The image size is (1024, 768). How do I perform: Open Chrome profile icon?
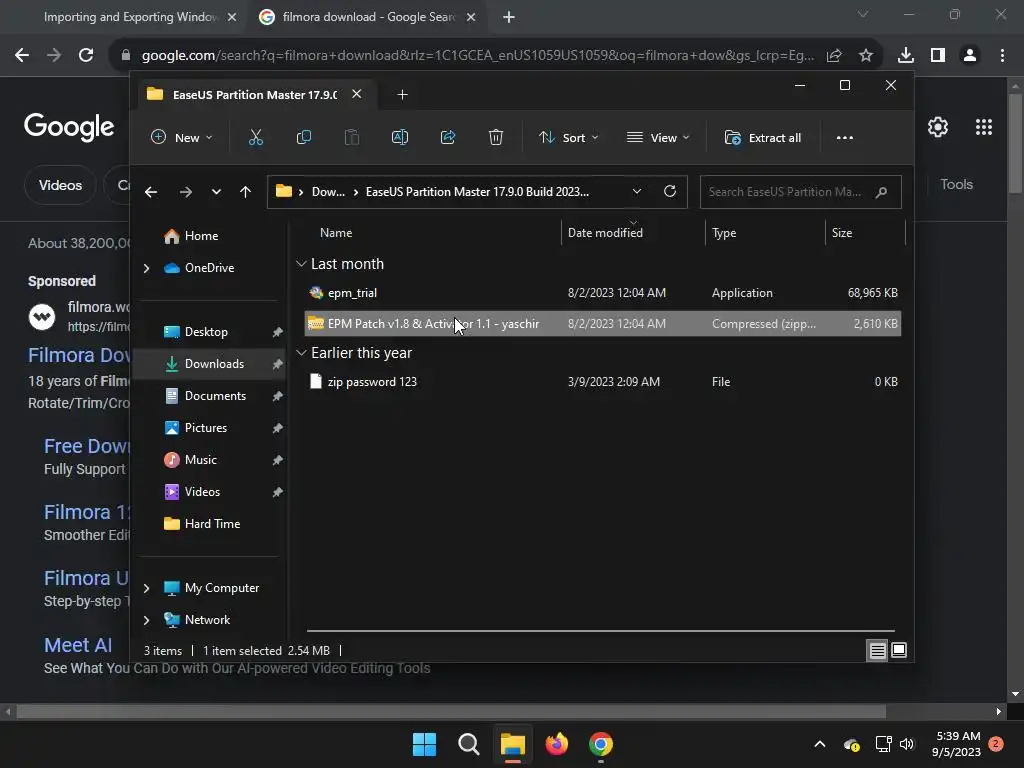point(970,56)
